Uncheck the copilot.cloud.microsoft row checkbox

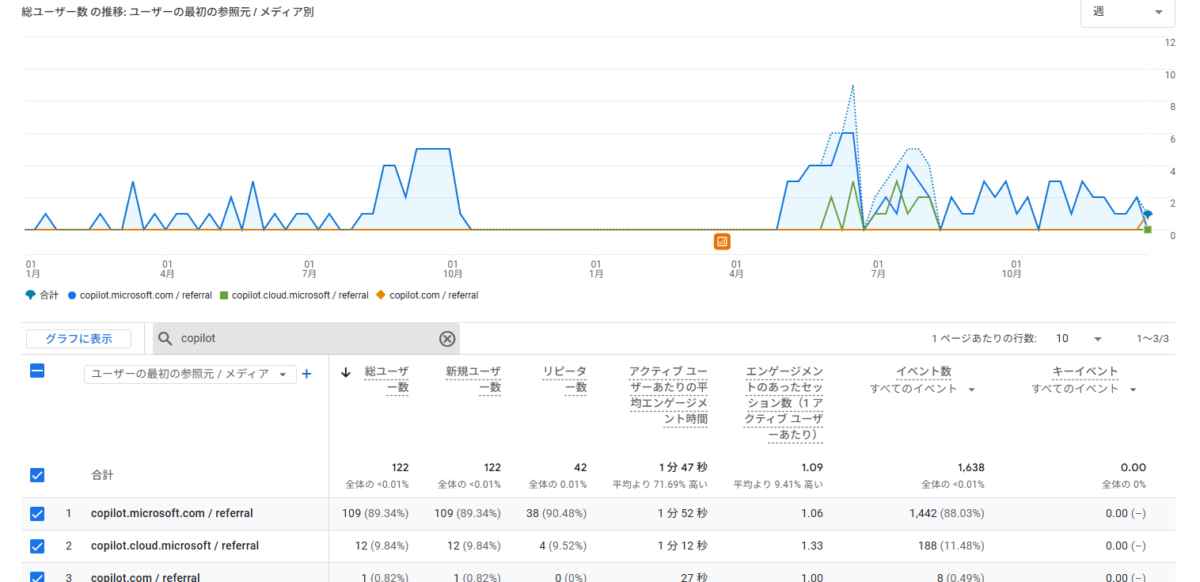pos(37,546)
